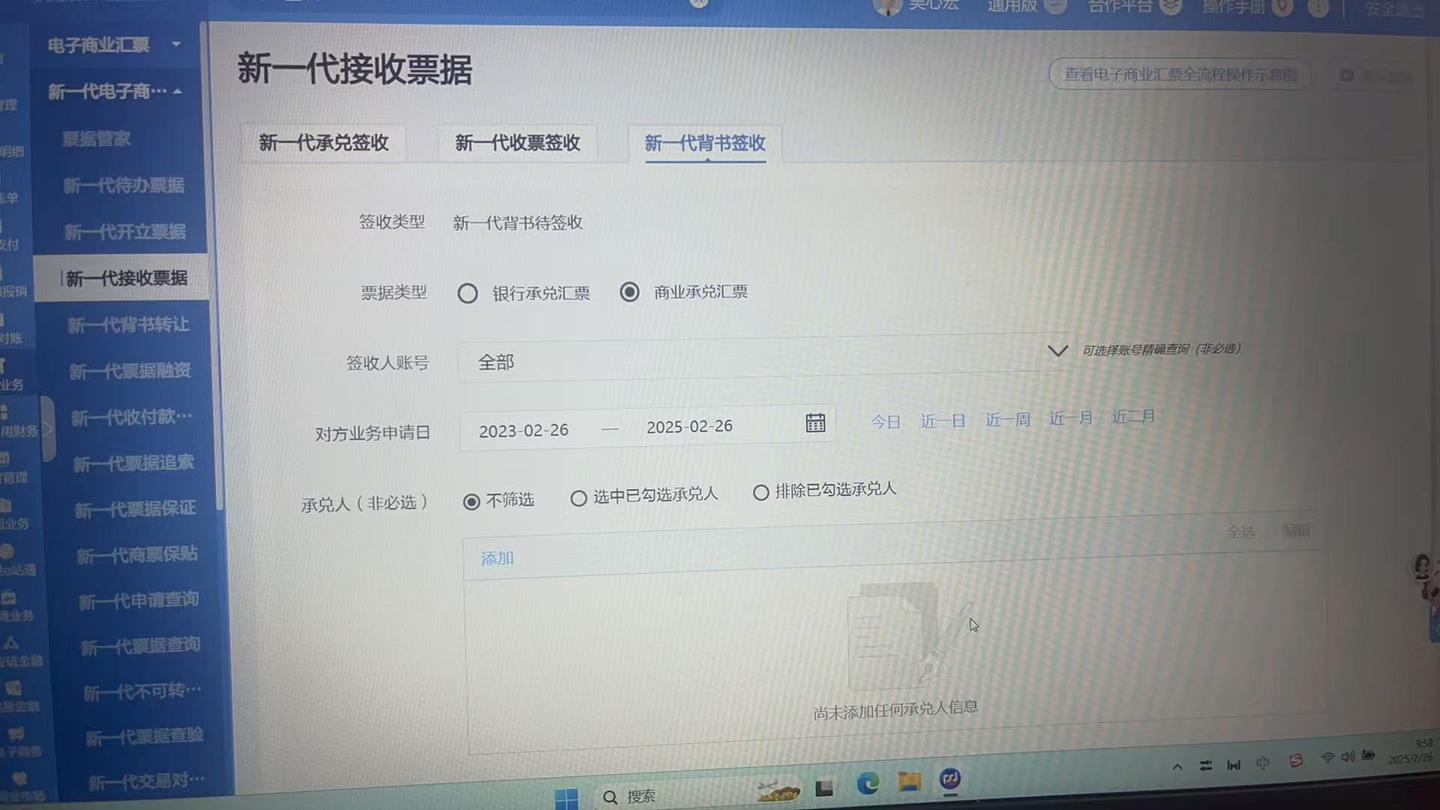Select the 新一代背书签收 tab
1440x810 pixels.
[x=705, y=143]
